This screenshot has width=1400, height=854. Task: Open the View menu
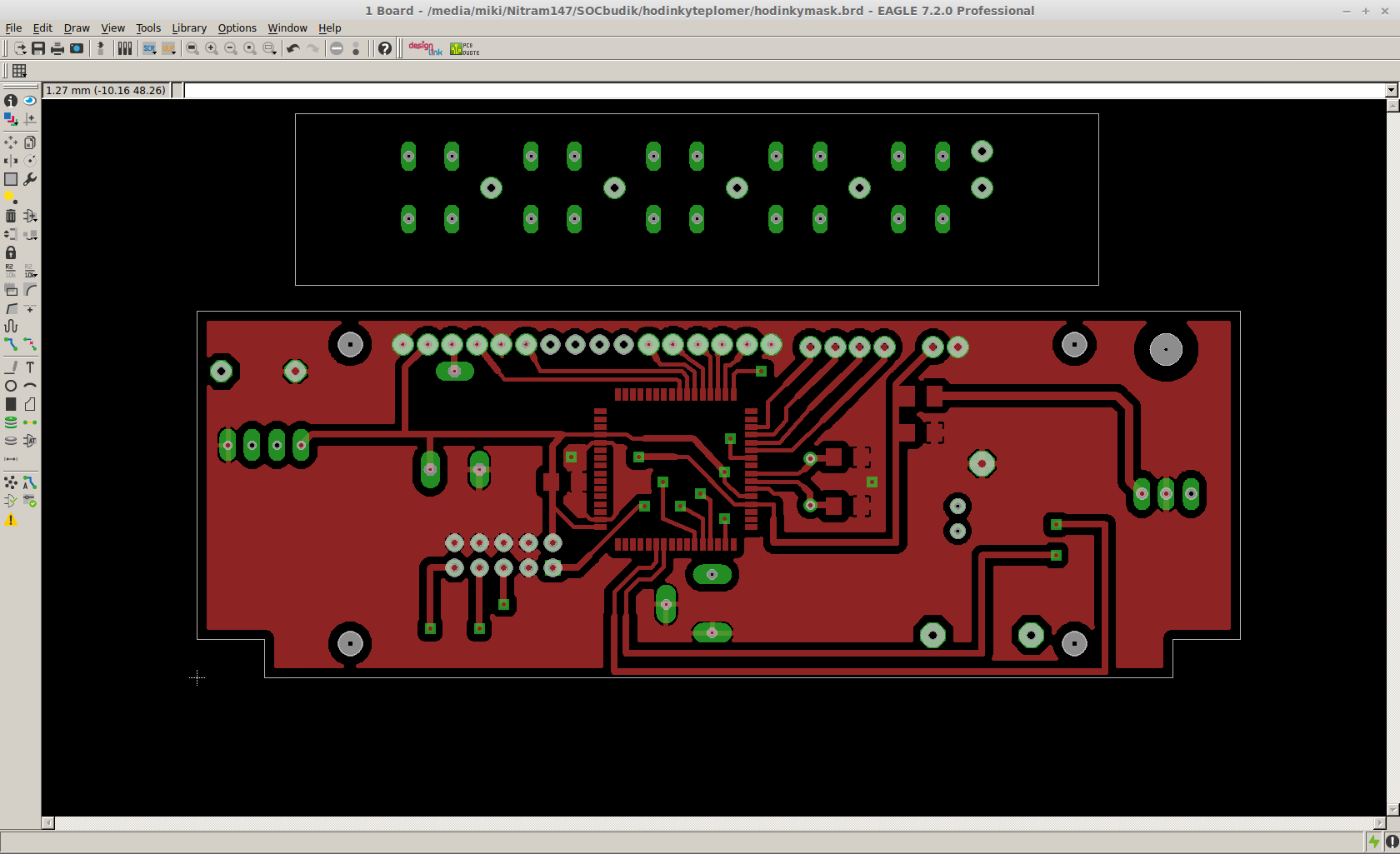coord(112,27)
